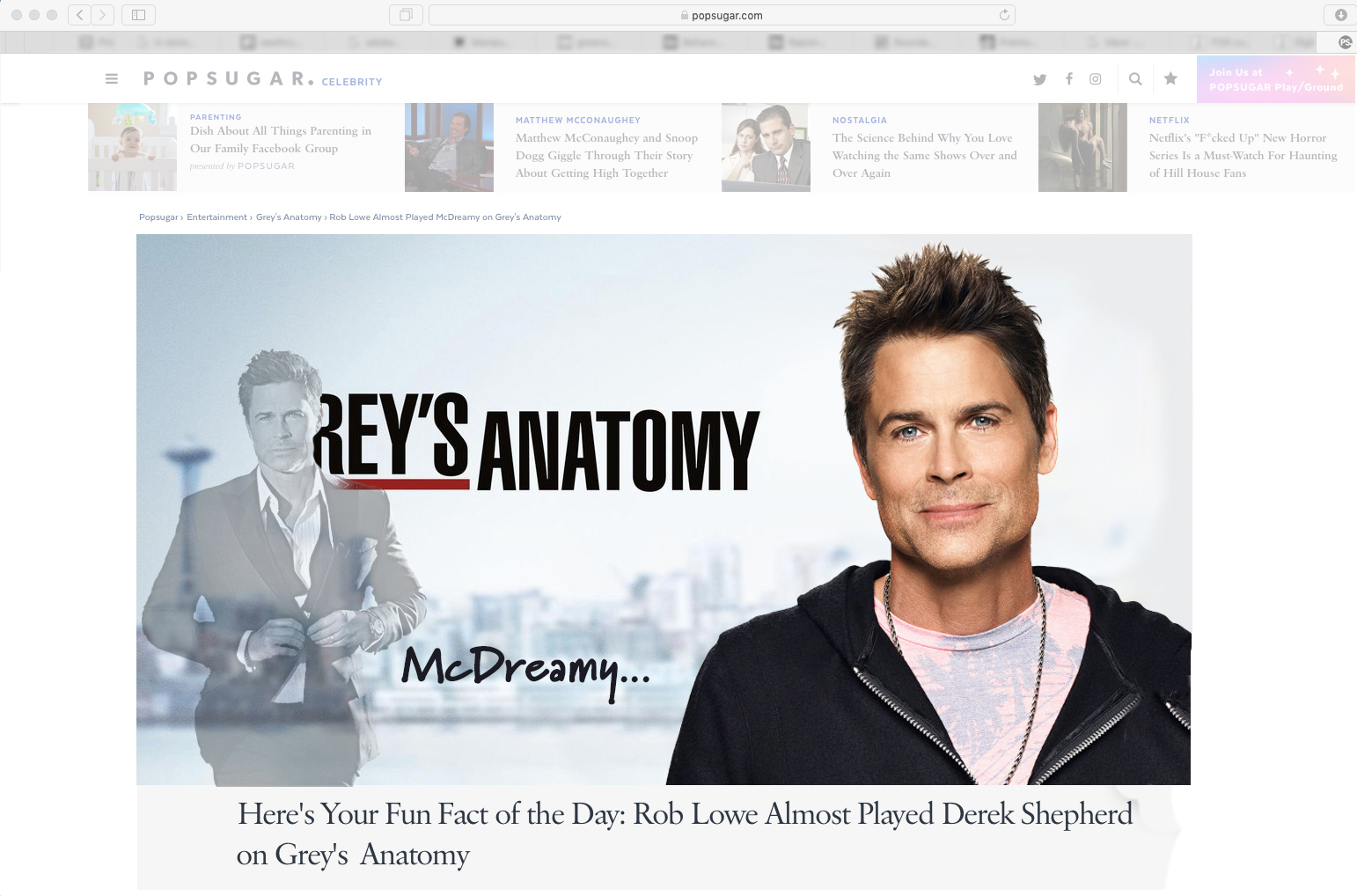Reload page using the refresh icon
Image resolution: width=1357 pixels, height=896 pixels.
point(1004,15)
